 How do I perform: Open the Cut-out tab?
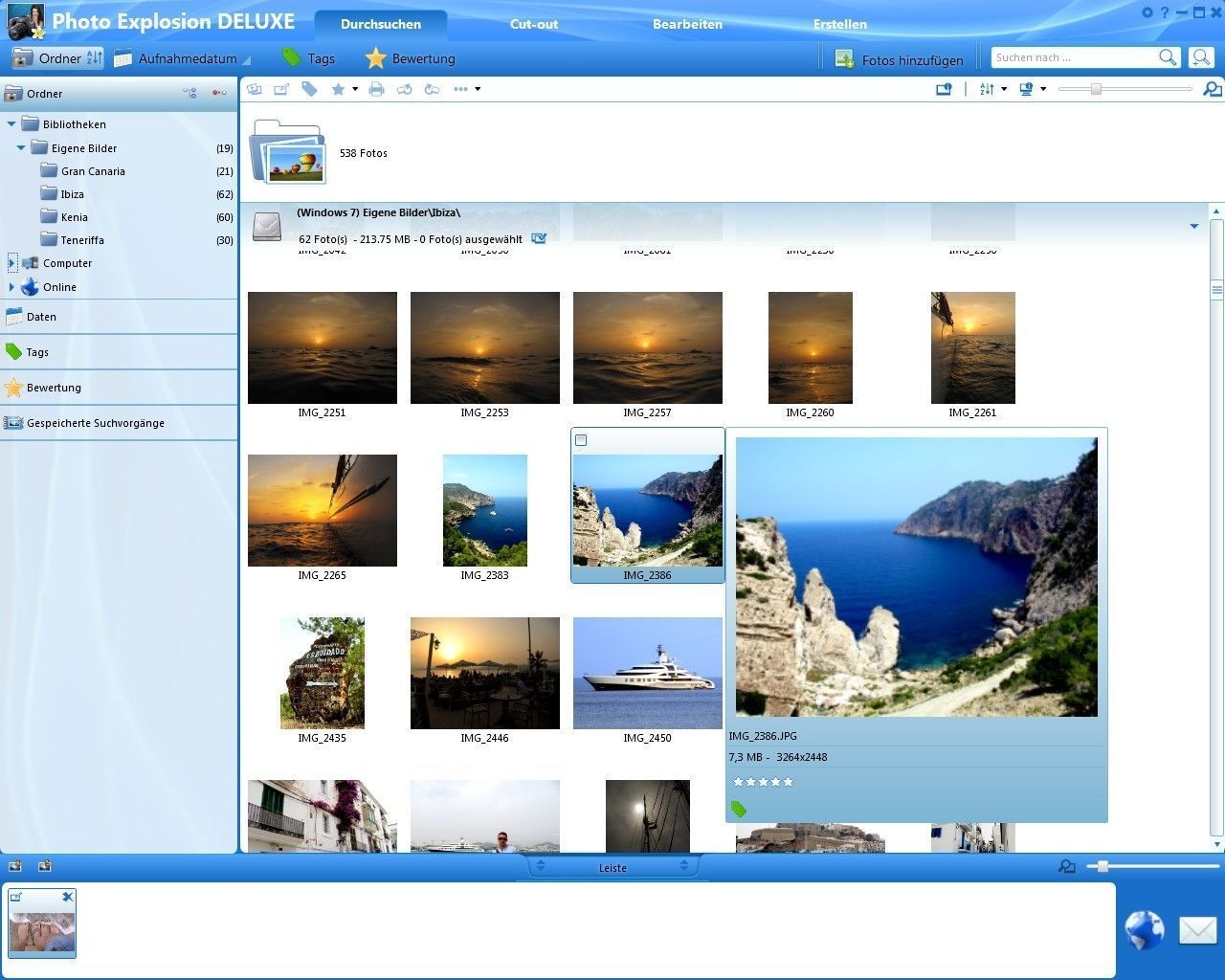(533, 24)
